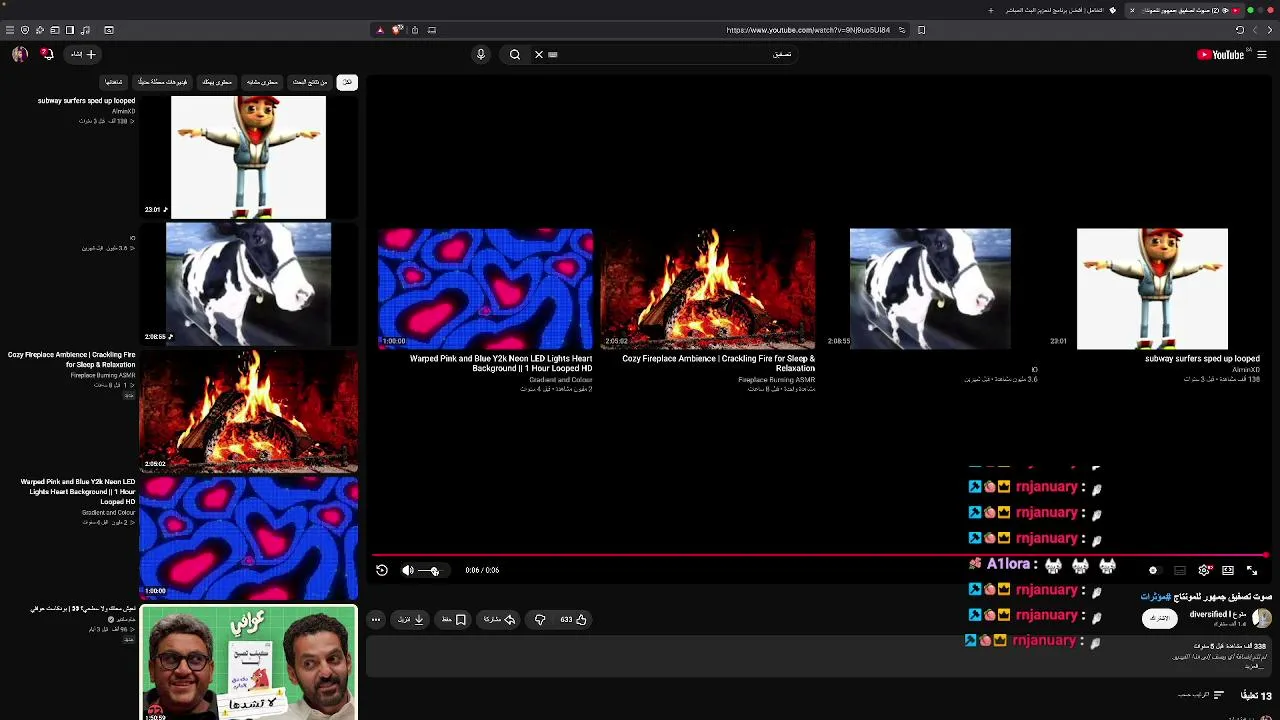1280x720 pixels.
Task: Start voice search with the microphone
Action: click(481, 54)
